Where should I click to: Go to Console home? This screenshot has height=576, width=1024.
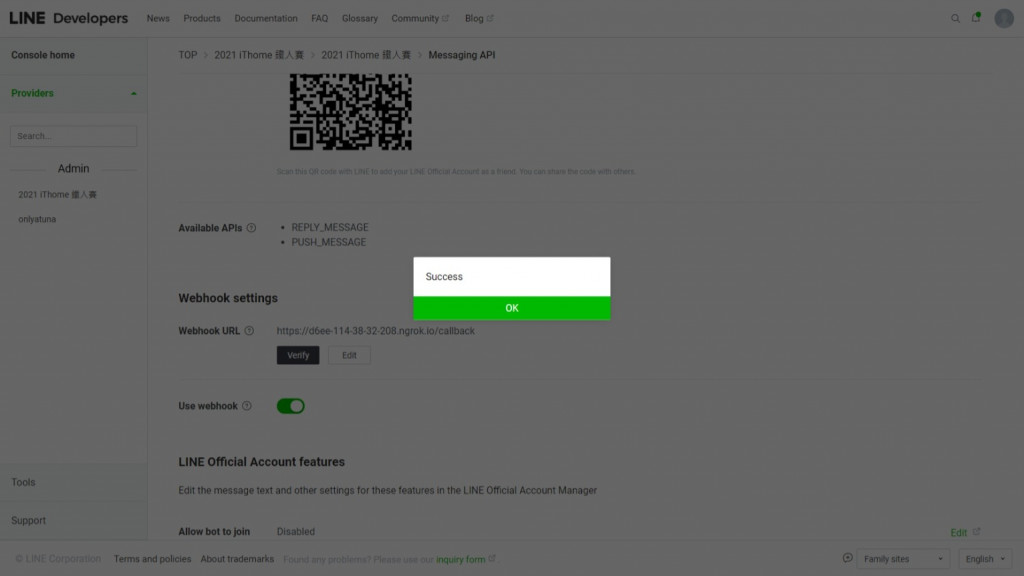pyautogui.click(x=43, y=55)
